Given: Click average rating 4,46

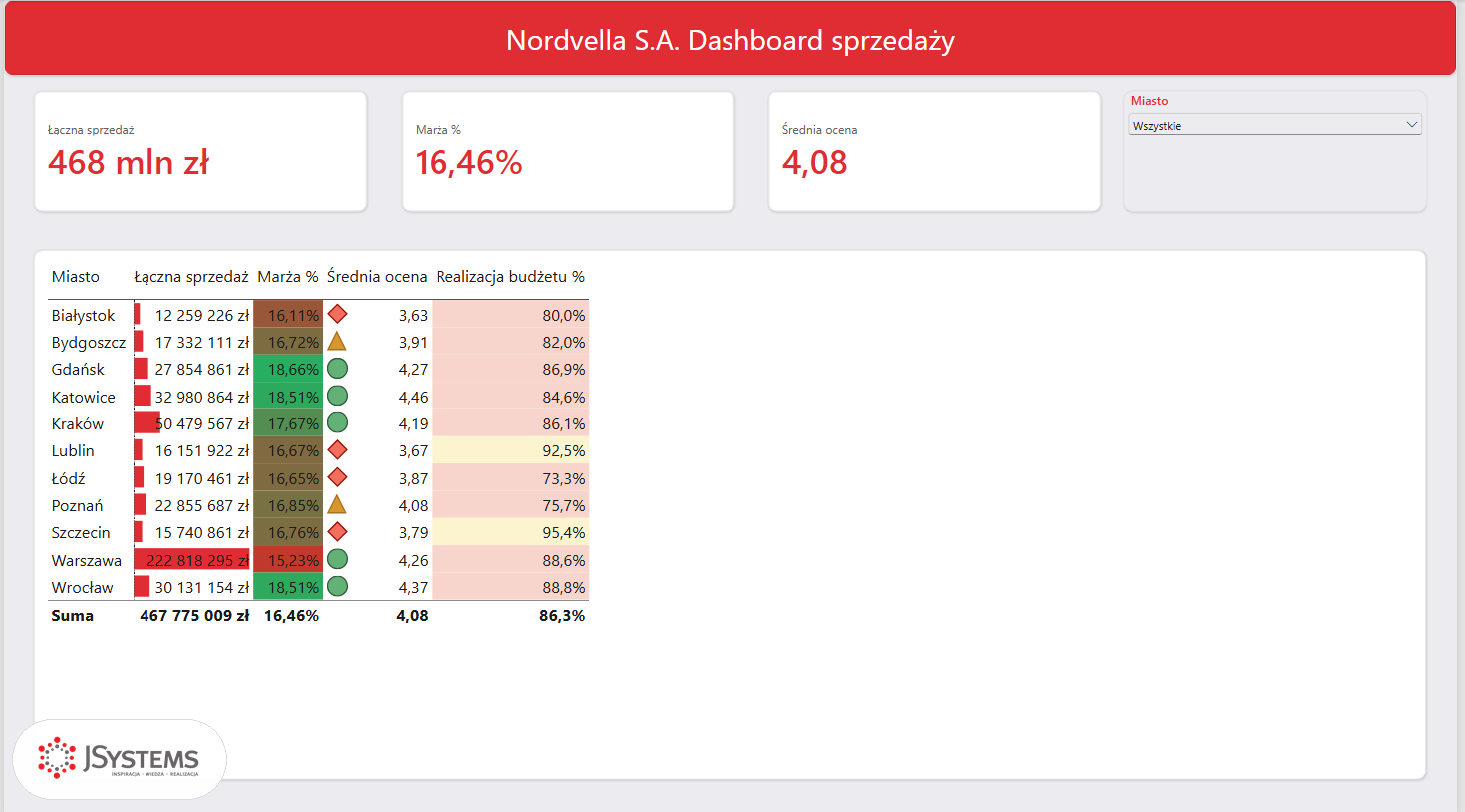Looking at the screenshot, I should [x=413, y=397].
